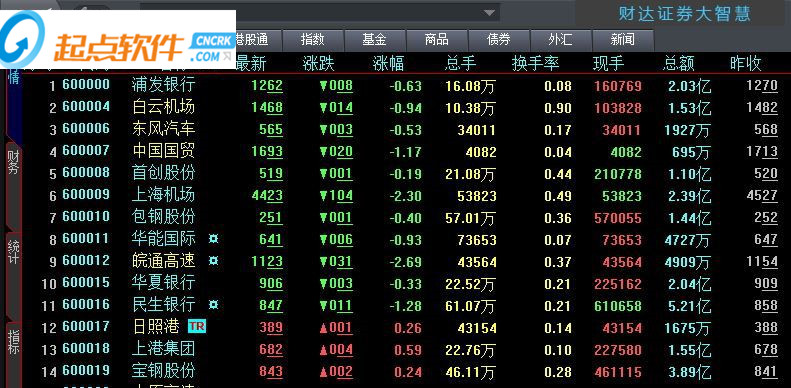Select the 宝钢股份 stock name

pyautogui.click(x=163, y=371)
